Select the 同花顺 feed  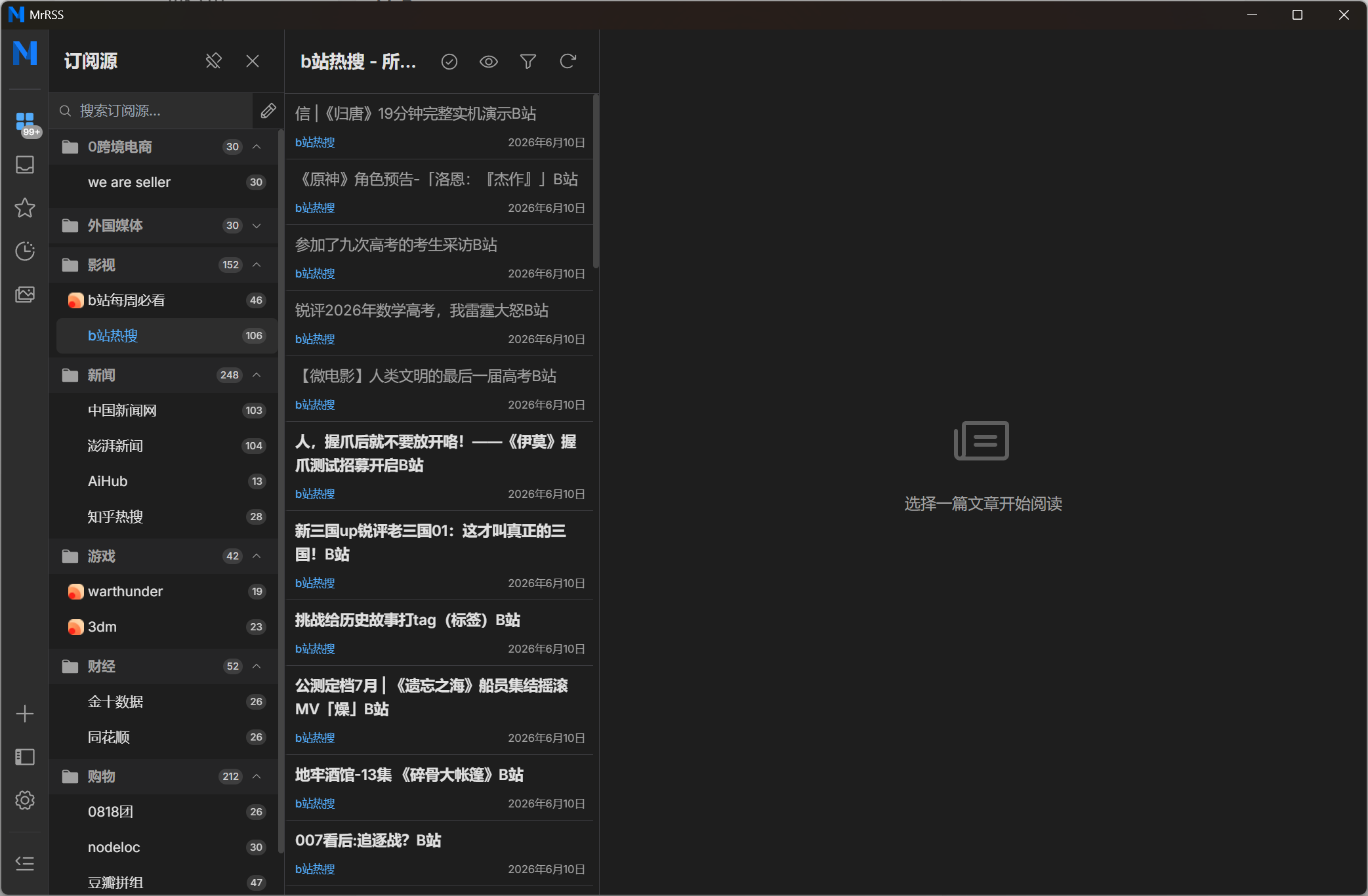pos(167,737)
